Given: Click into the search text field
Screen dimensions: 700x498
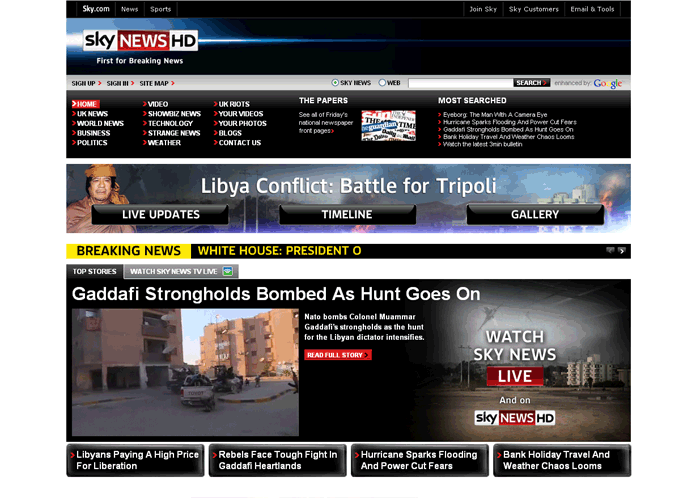Looking at the screenshot, I should (x=460, y=83).
